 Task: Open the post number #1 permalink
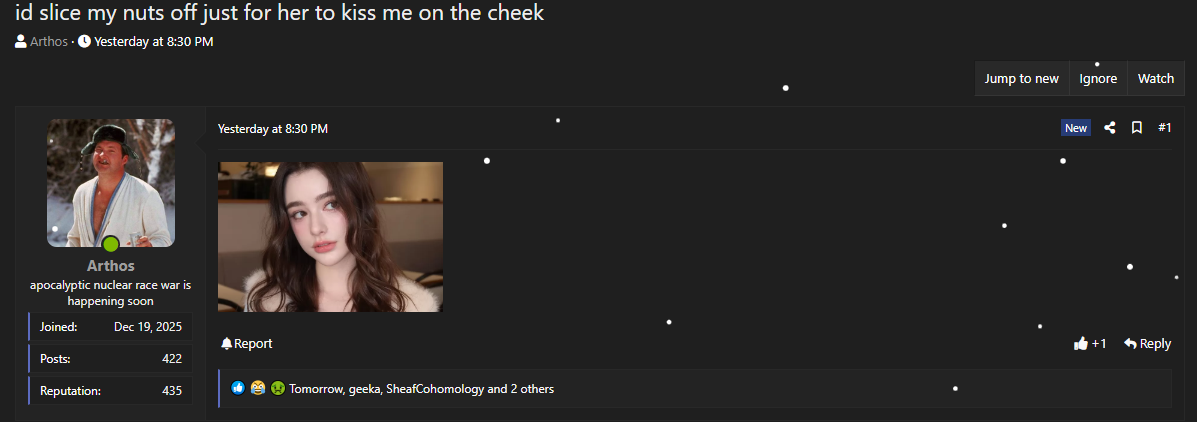pos(1164,128)
